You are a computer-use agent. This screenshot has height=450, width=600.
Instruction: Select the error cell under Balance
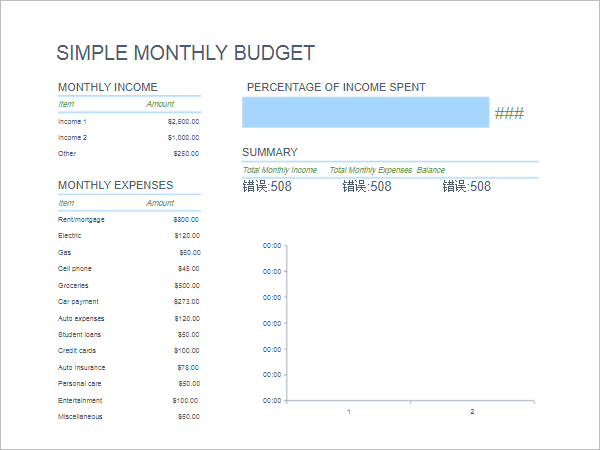(x=466, y=186)
